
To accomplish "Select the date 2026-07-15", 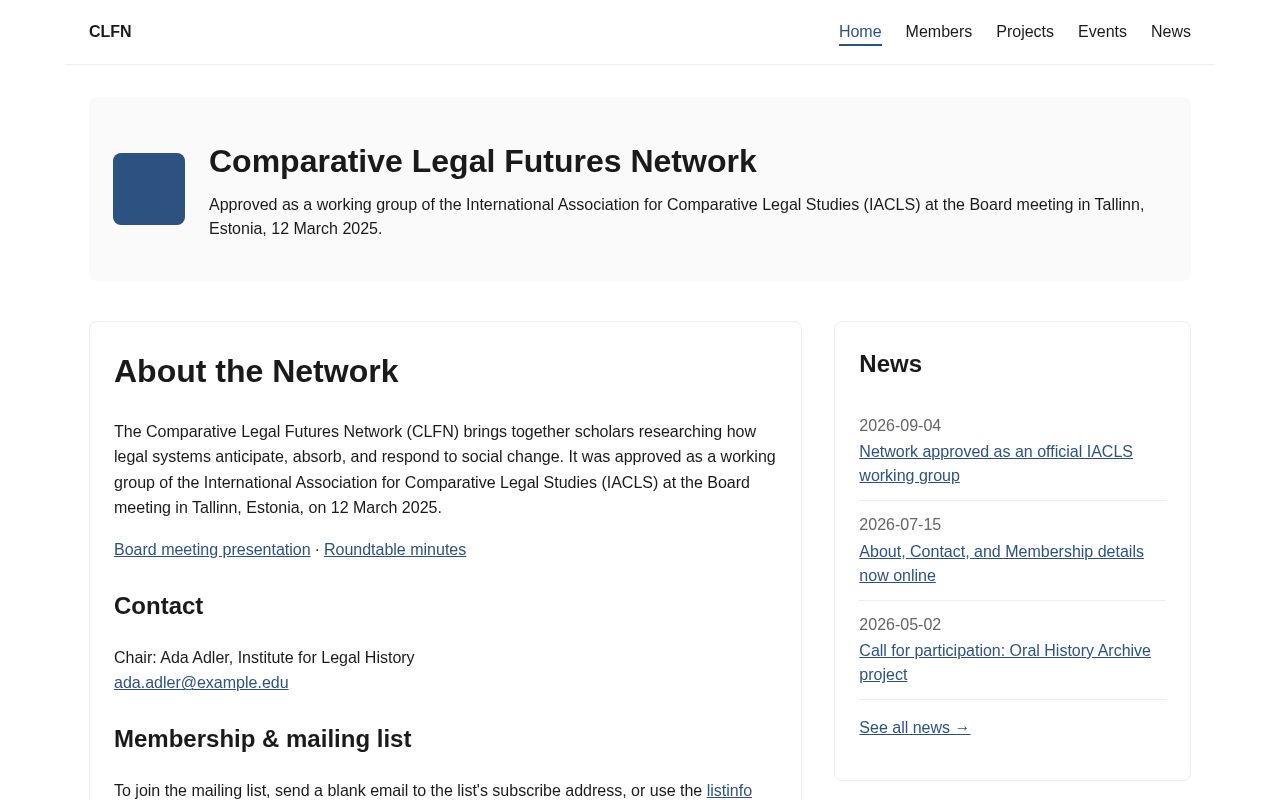I will point(900,525).
